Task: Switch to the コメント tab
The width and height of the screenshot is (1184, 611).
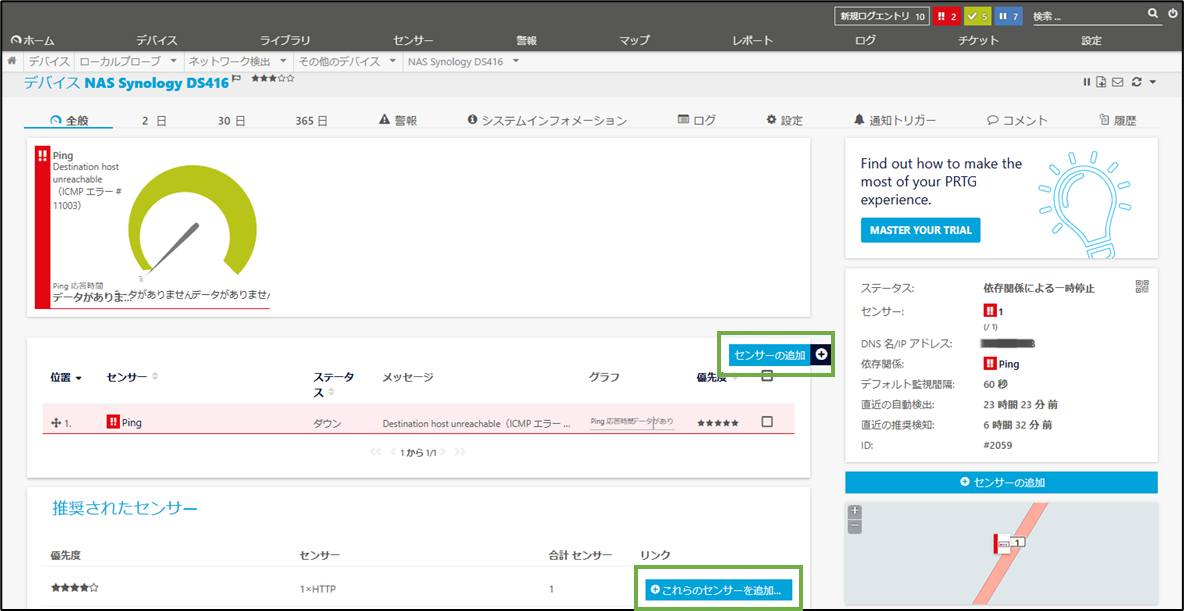Action: tap(1017, 120)
